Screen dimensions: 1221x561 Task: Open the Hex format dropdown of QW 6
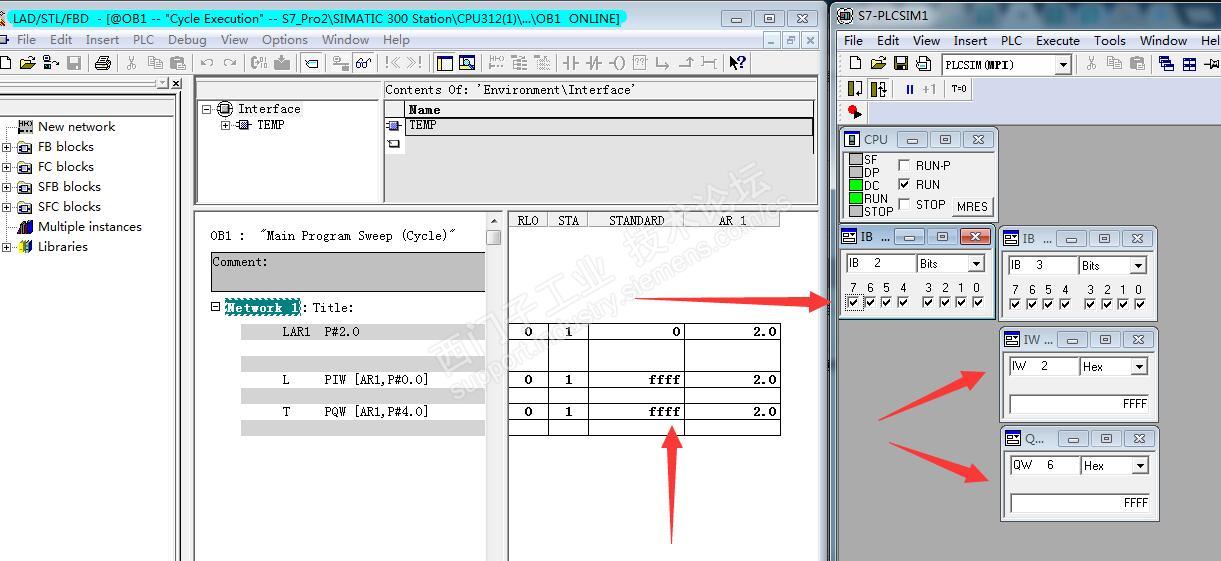click(x=1139, y=466)
